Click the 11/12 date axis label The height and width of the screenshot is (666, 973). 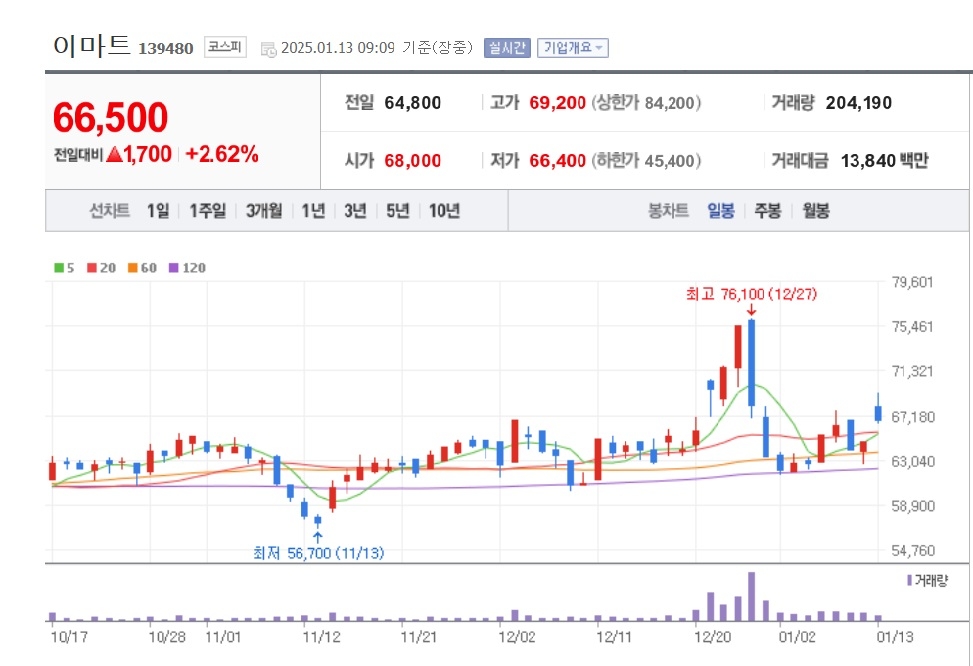321,637
